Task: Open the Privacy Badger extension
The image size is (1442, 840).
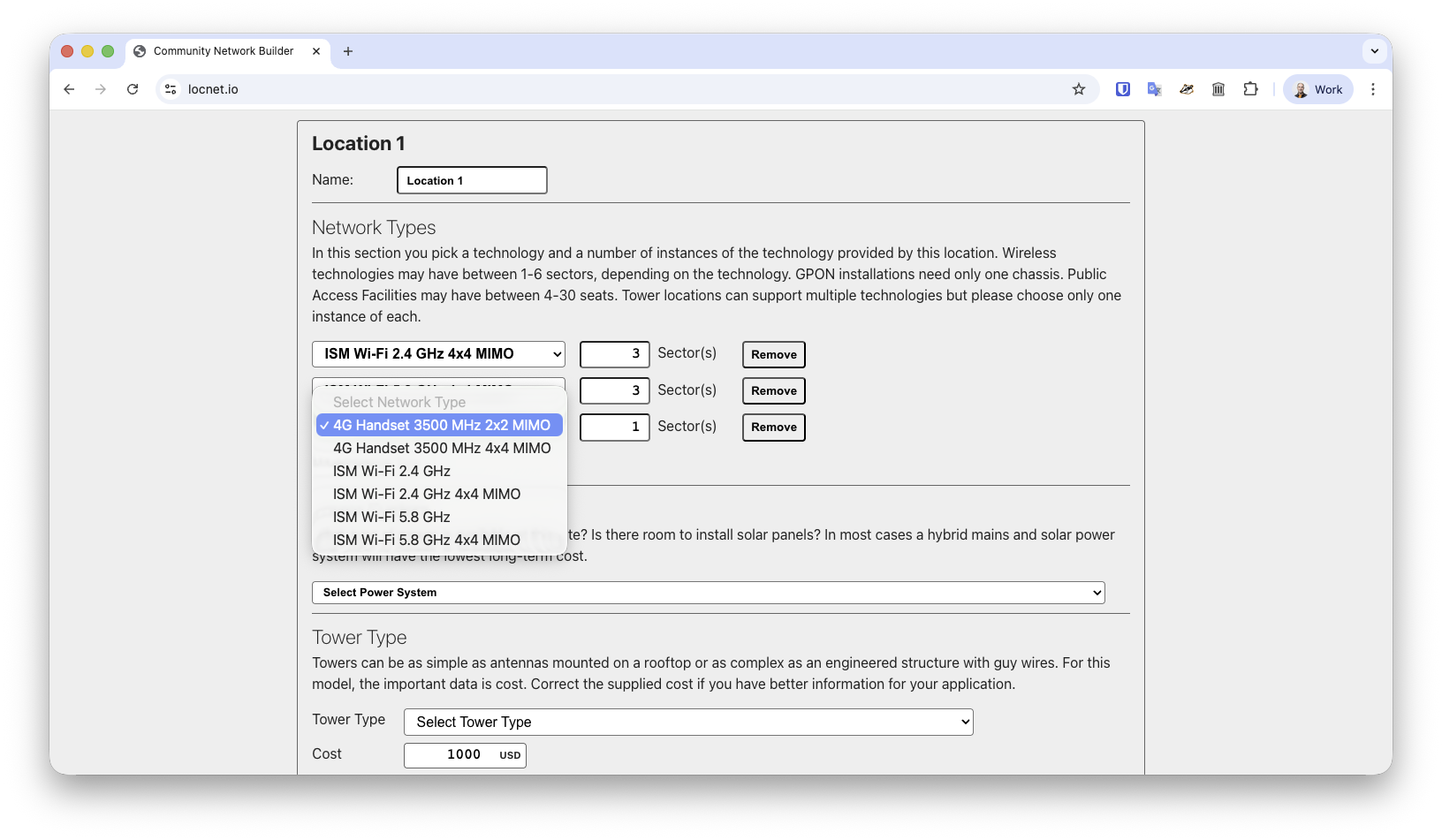Action: click(x=1186, y=88)
